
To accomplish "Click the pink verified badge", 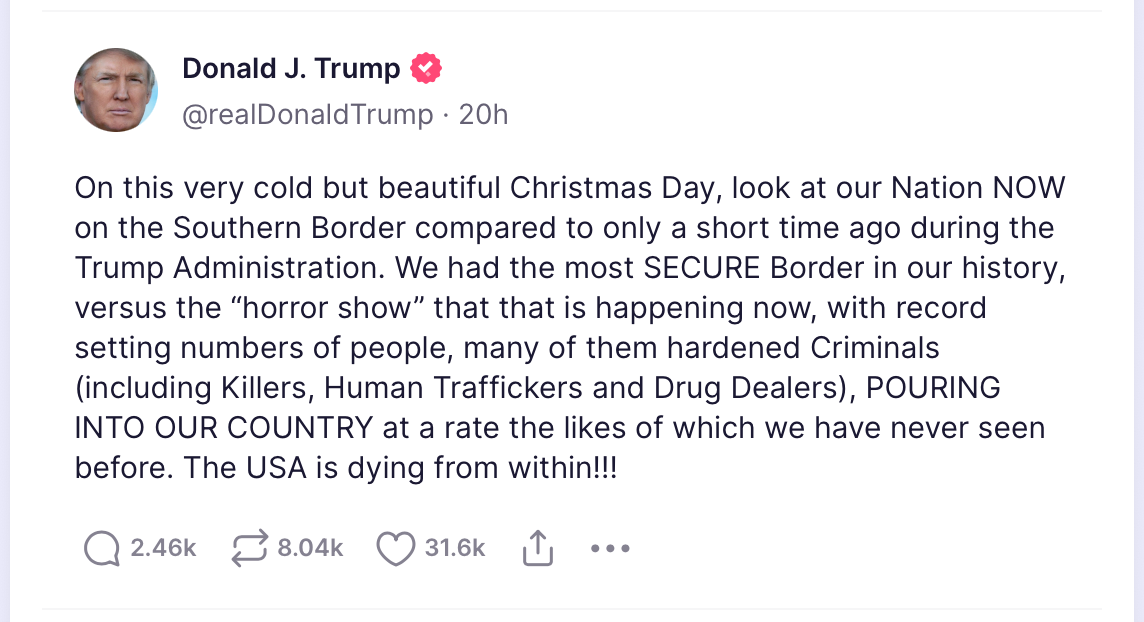I will pyautogui.click(x=427, y=69).
